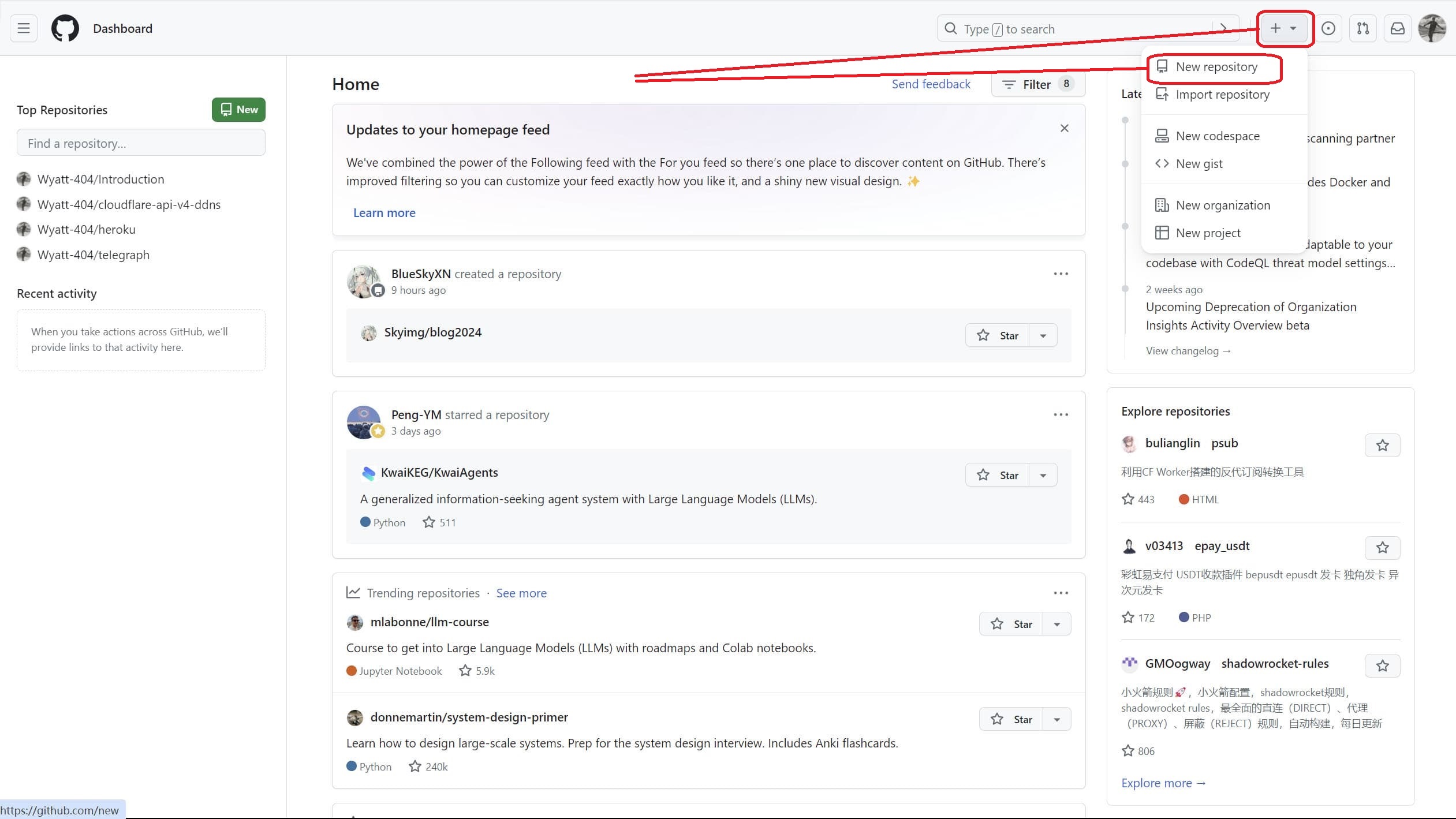Star the KwaiKEG/KwaiAgents repository
Viewport: 1456px width, 819px height.
coord(997,475)
